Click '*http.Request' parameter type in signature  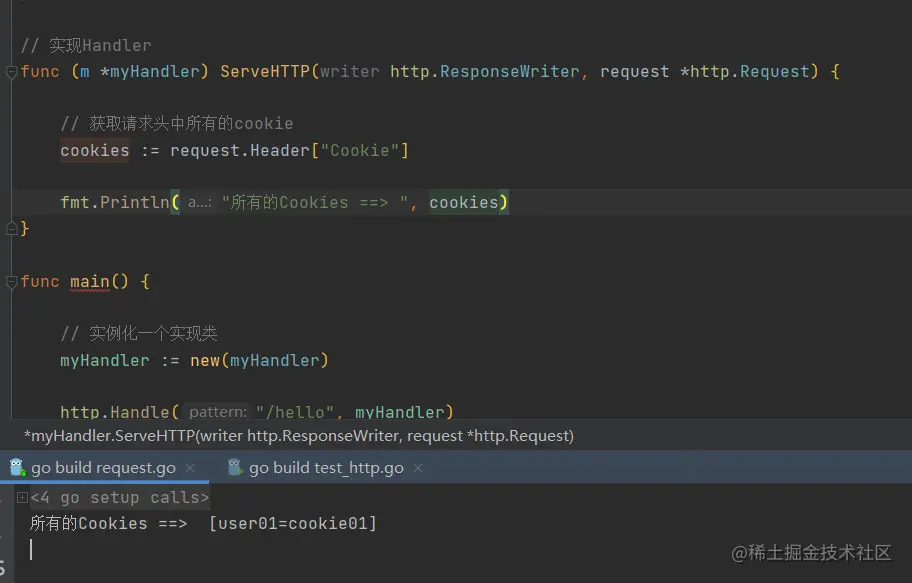click(x=745, y=72)
